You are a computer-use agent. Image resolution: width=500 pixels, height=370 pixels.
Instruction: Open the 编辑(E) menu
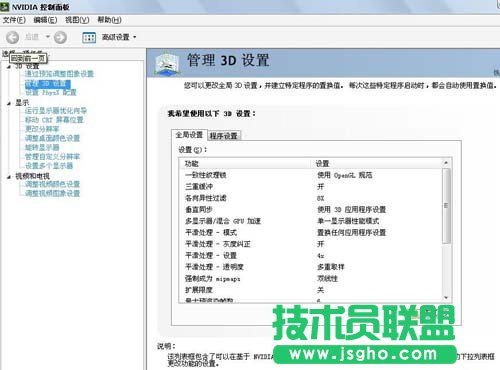coord(45,20)
